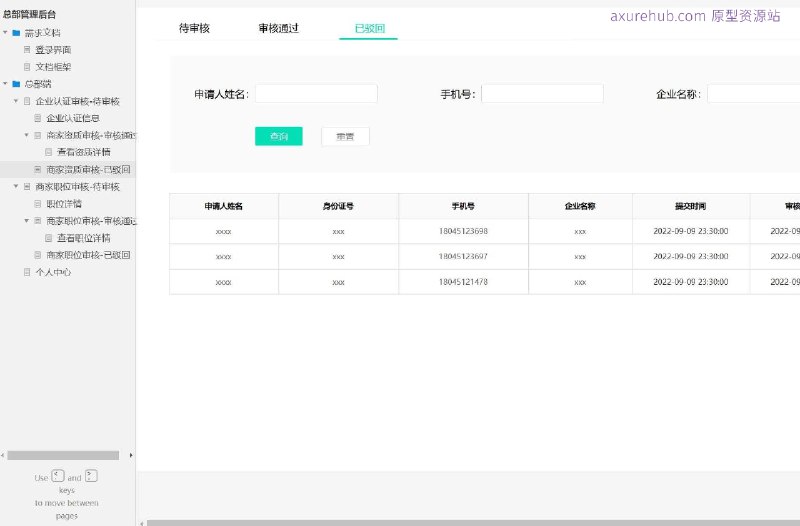Viewport: 800px width, 526px height.
Task: Click the 身份证号 column header
Action: pyautogui.click(x=338, y=206)
